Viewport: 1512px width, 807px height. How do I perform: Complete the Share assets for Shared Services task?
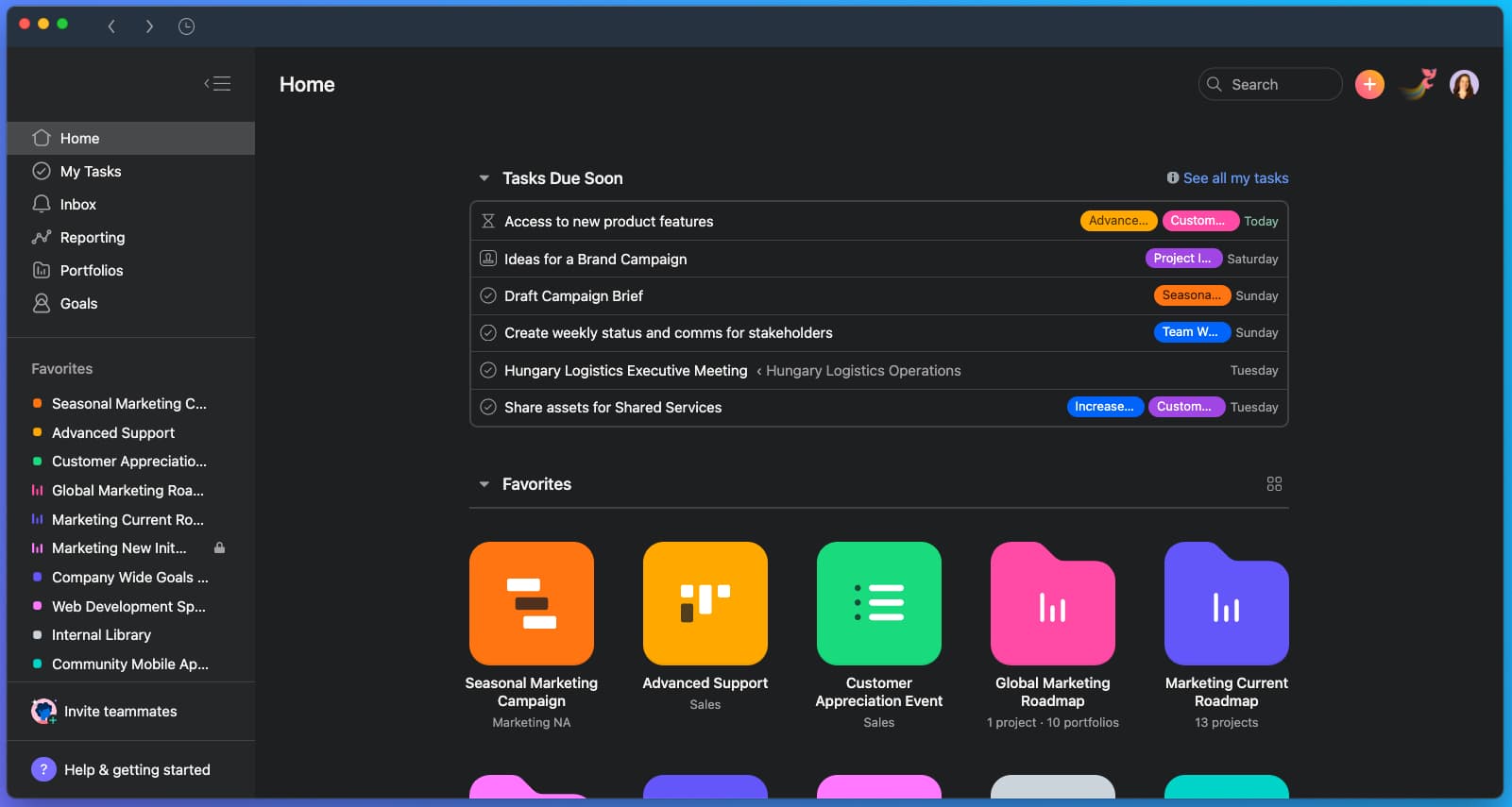coord(488,408)
